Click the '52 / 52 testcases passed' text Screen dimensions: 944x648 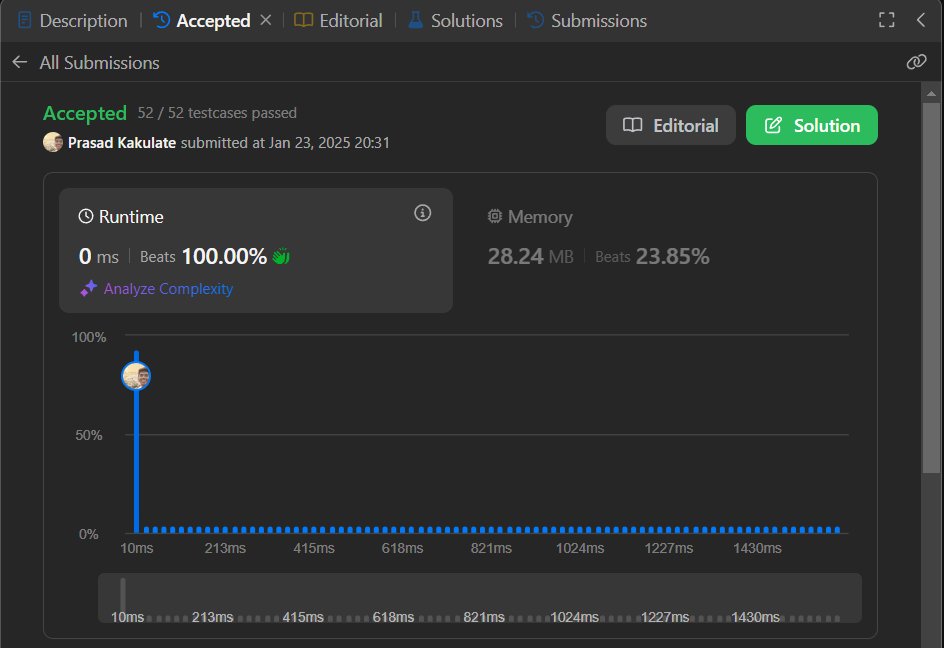217,113
